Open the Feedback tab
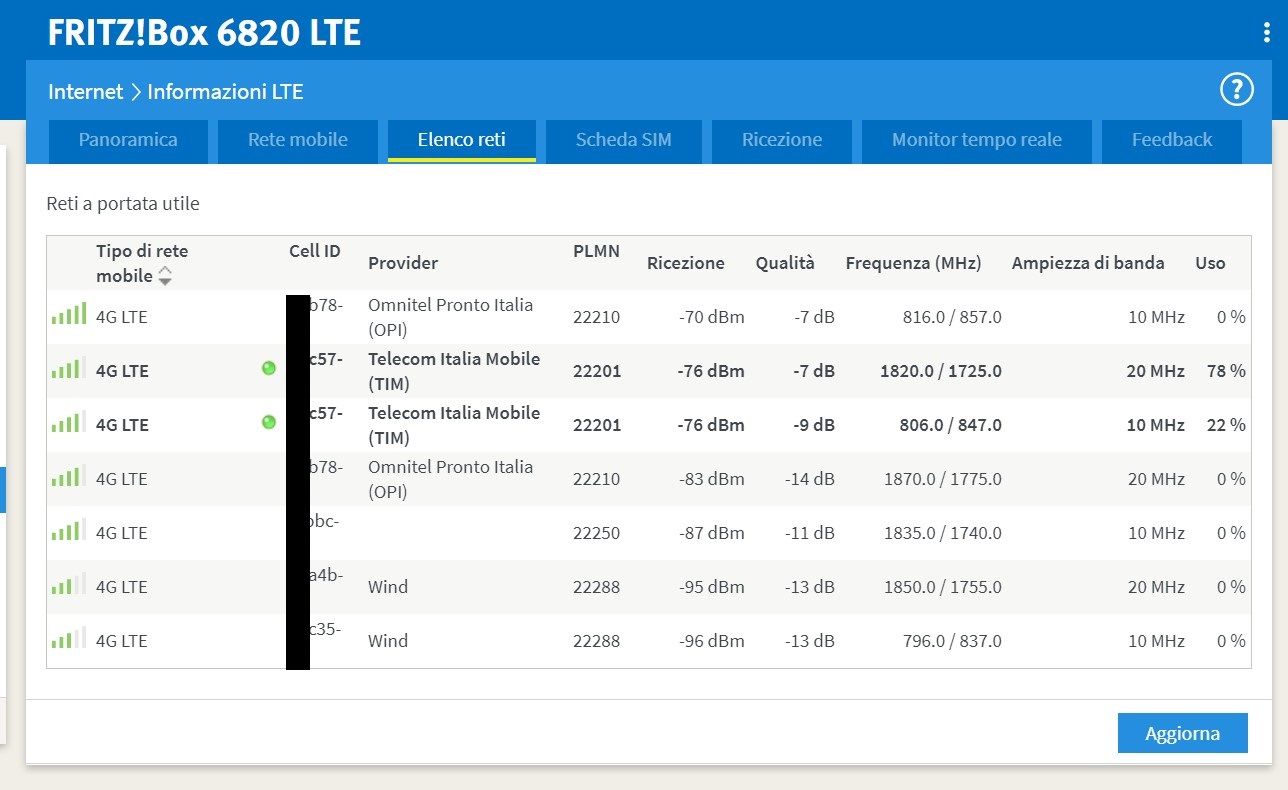 point(1172,141)
